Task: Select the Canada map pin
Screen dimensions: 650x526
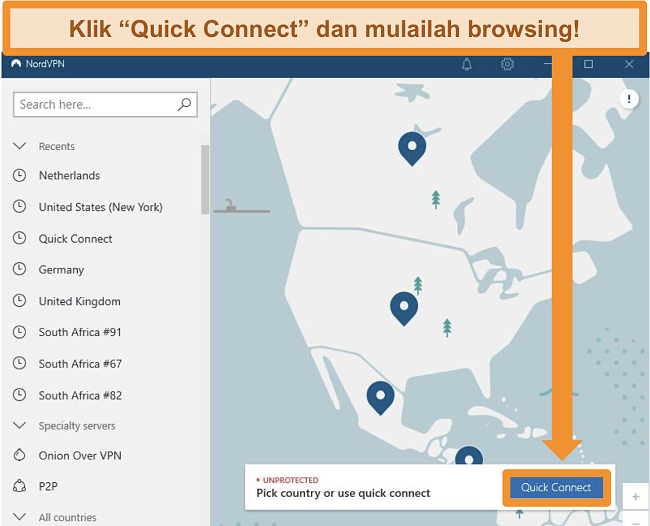Action: coord(412,149)
